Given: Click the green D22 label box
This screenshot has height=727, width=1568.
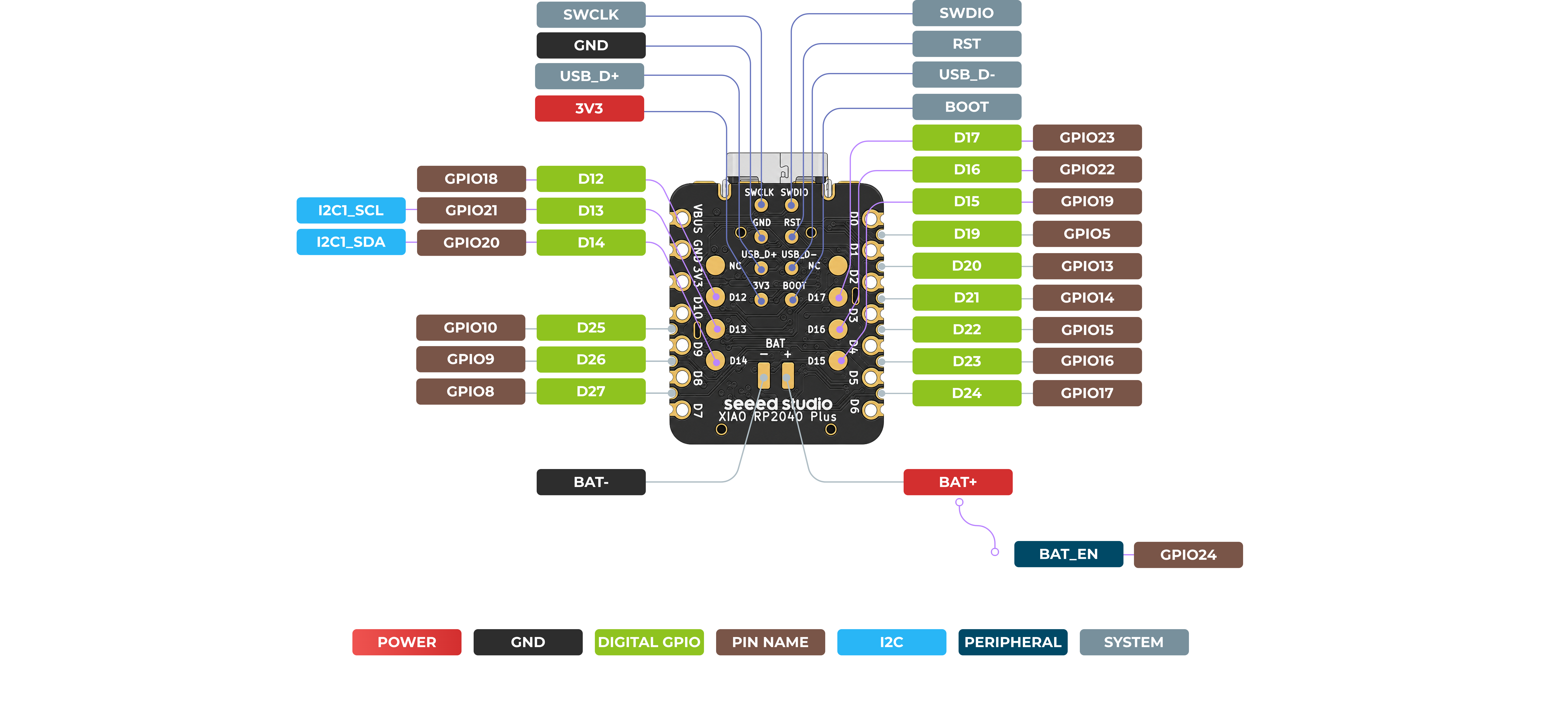Looking at the screenshot, I should pos(967,329).
